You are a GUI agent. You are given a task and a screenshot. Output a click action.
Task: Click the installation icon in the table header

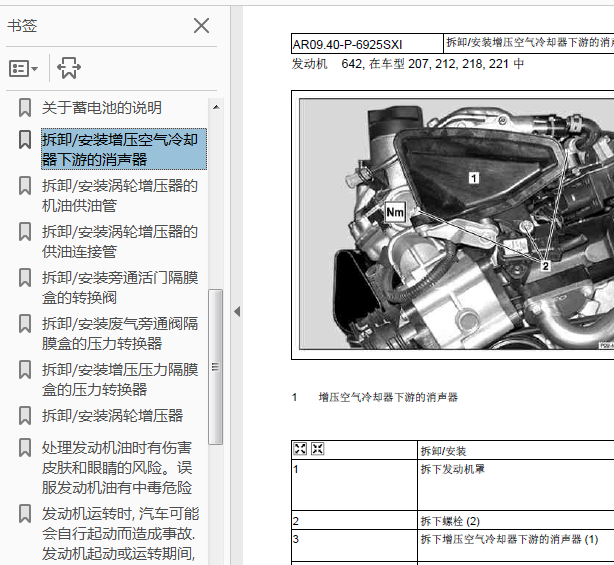point(318,449)
